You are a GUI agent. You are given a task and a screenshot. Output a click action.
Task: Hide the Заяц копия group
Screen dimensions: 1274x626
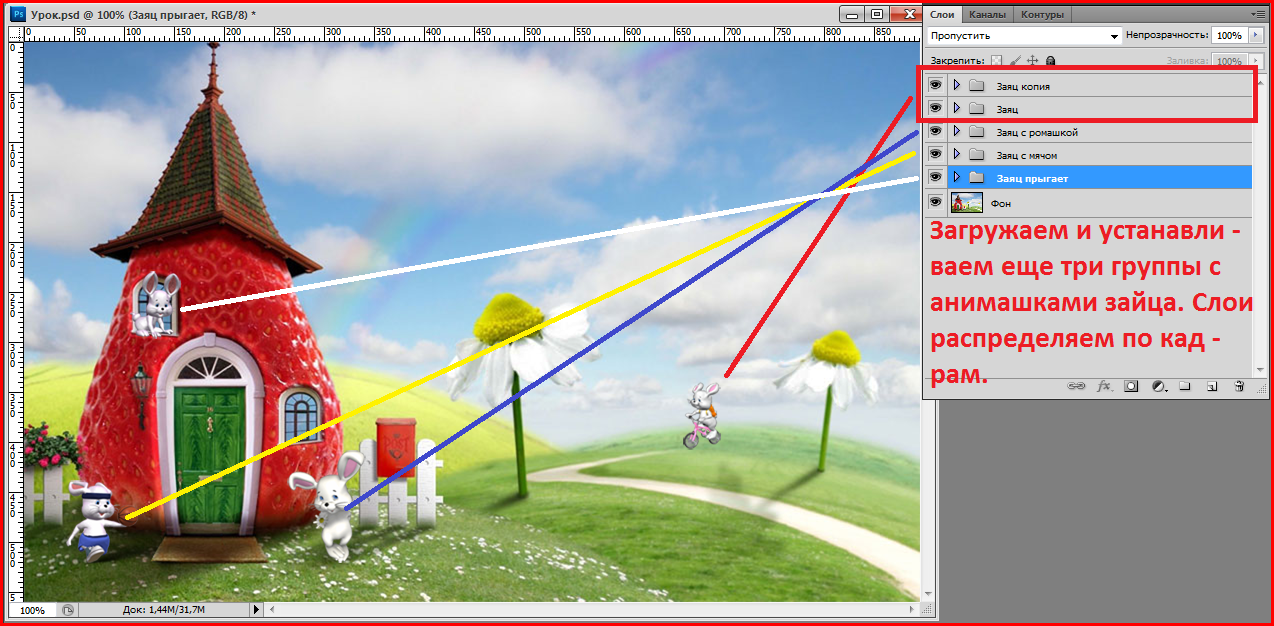click(x=936, y=86)
